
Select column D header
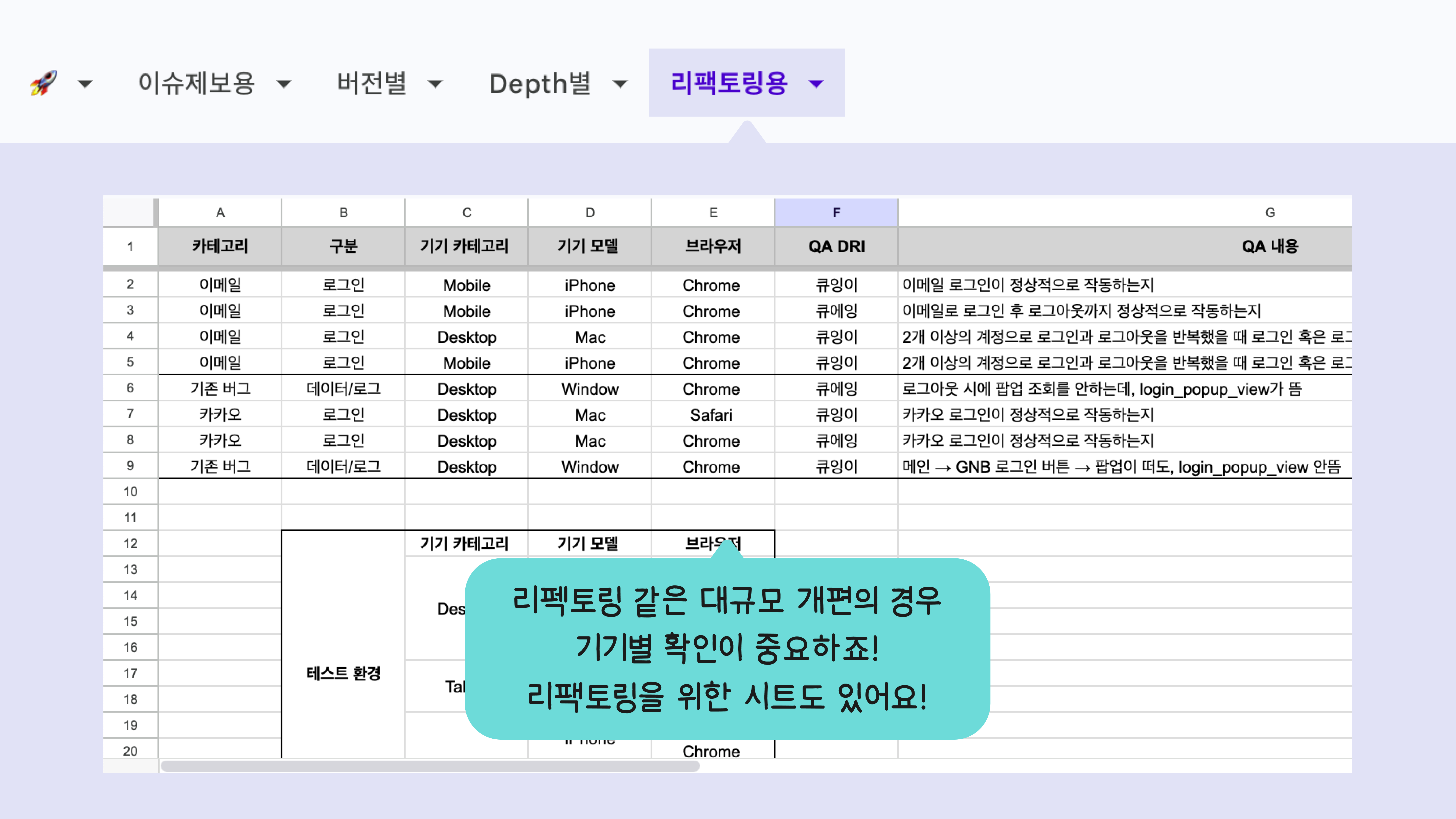click(x=589, y=213)
